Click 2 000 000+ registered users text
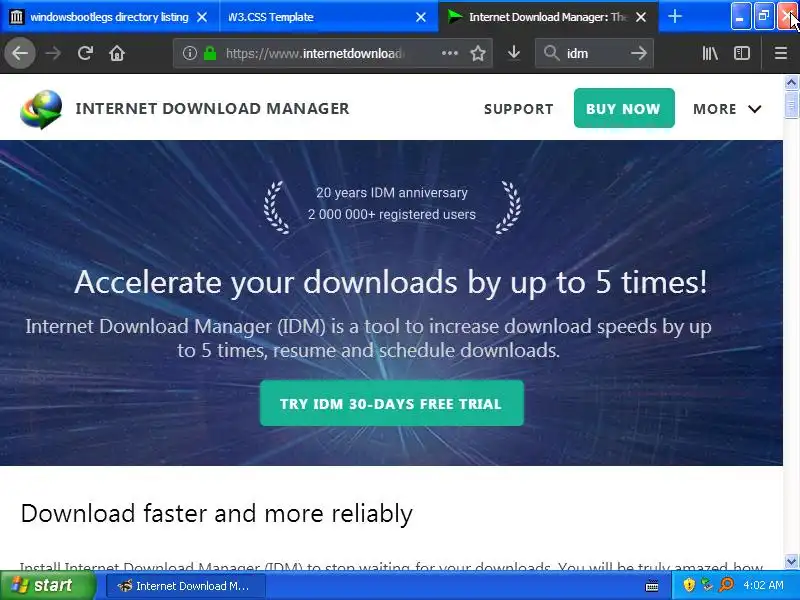The width and height of the screenshot is (800, 600). [391, 214]
